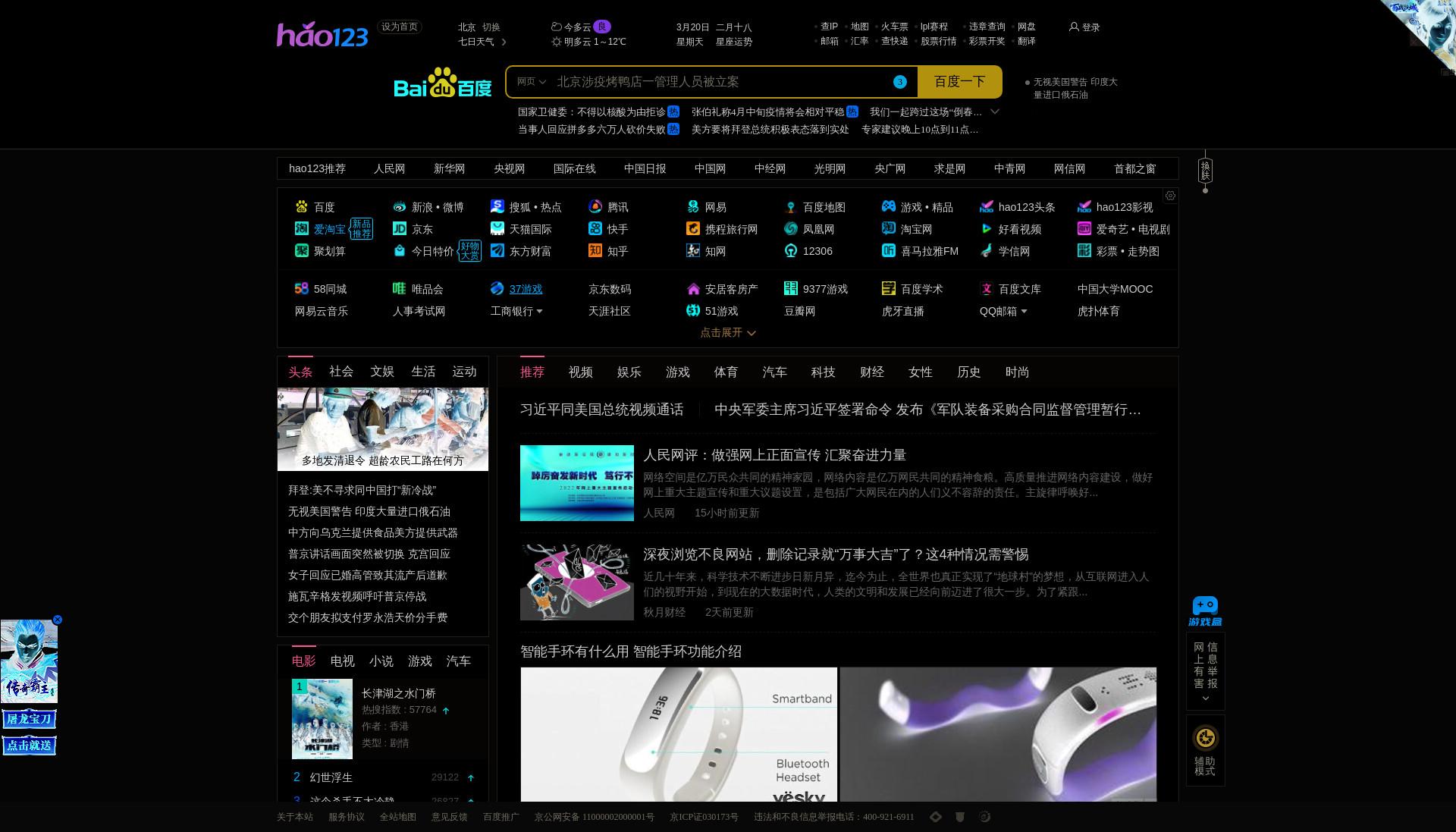Image resolution: width=1456 pixels, height=832 pixels.
Task: Open the 37游戏 link
Action: tap(526, 289)
